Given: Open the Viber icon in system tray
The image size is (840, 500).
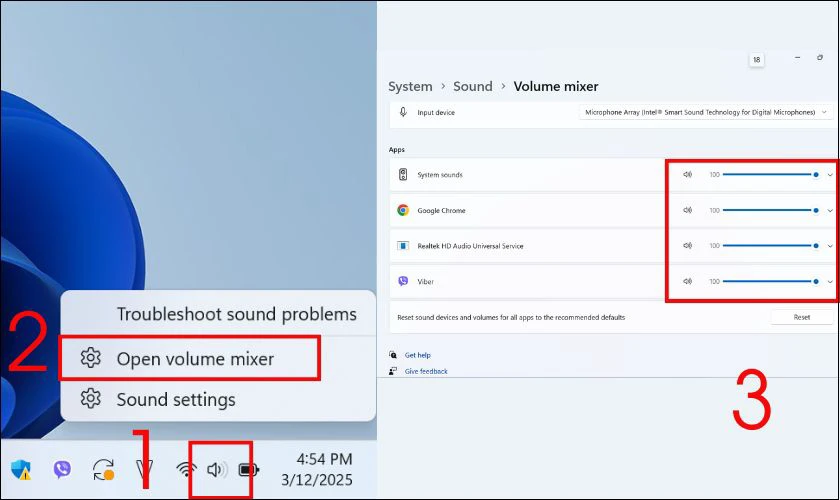Looking at the screenshot, I should click(x=62, y=469).
